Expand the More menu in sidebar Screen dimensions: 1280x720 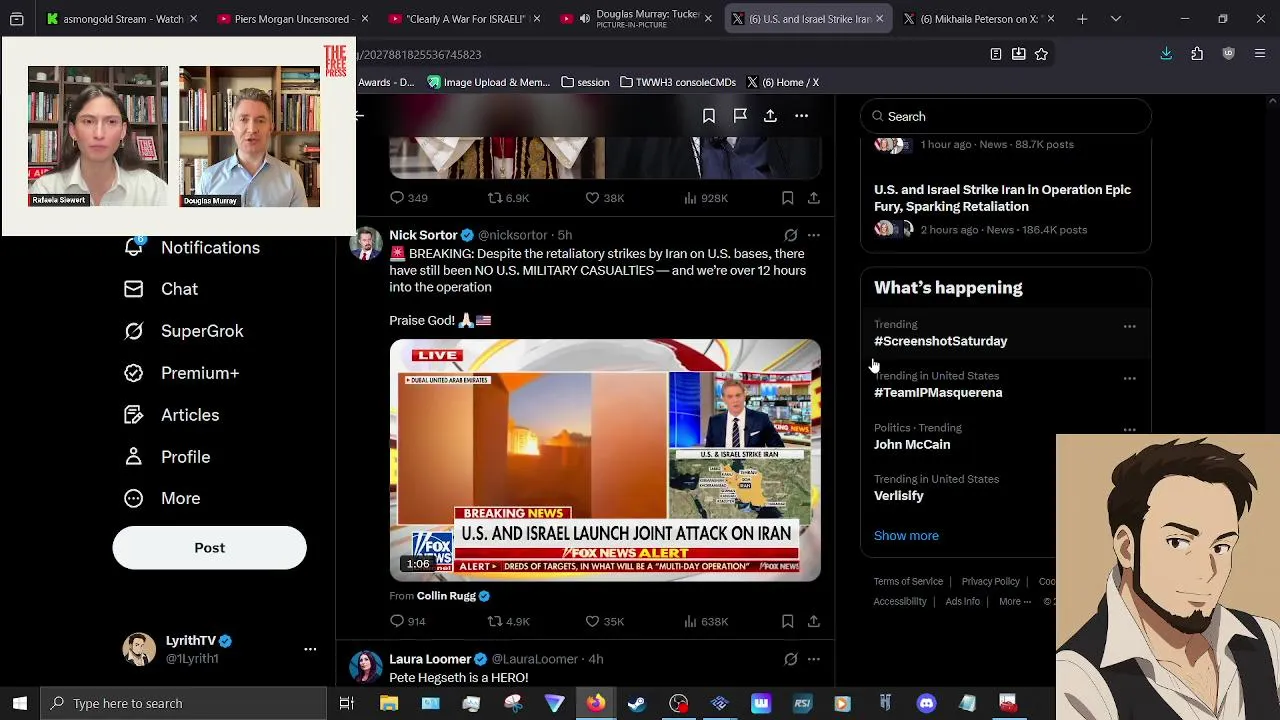(162, 498)
